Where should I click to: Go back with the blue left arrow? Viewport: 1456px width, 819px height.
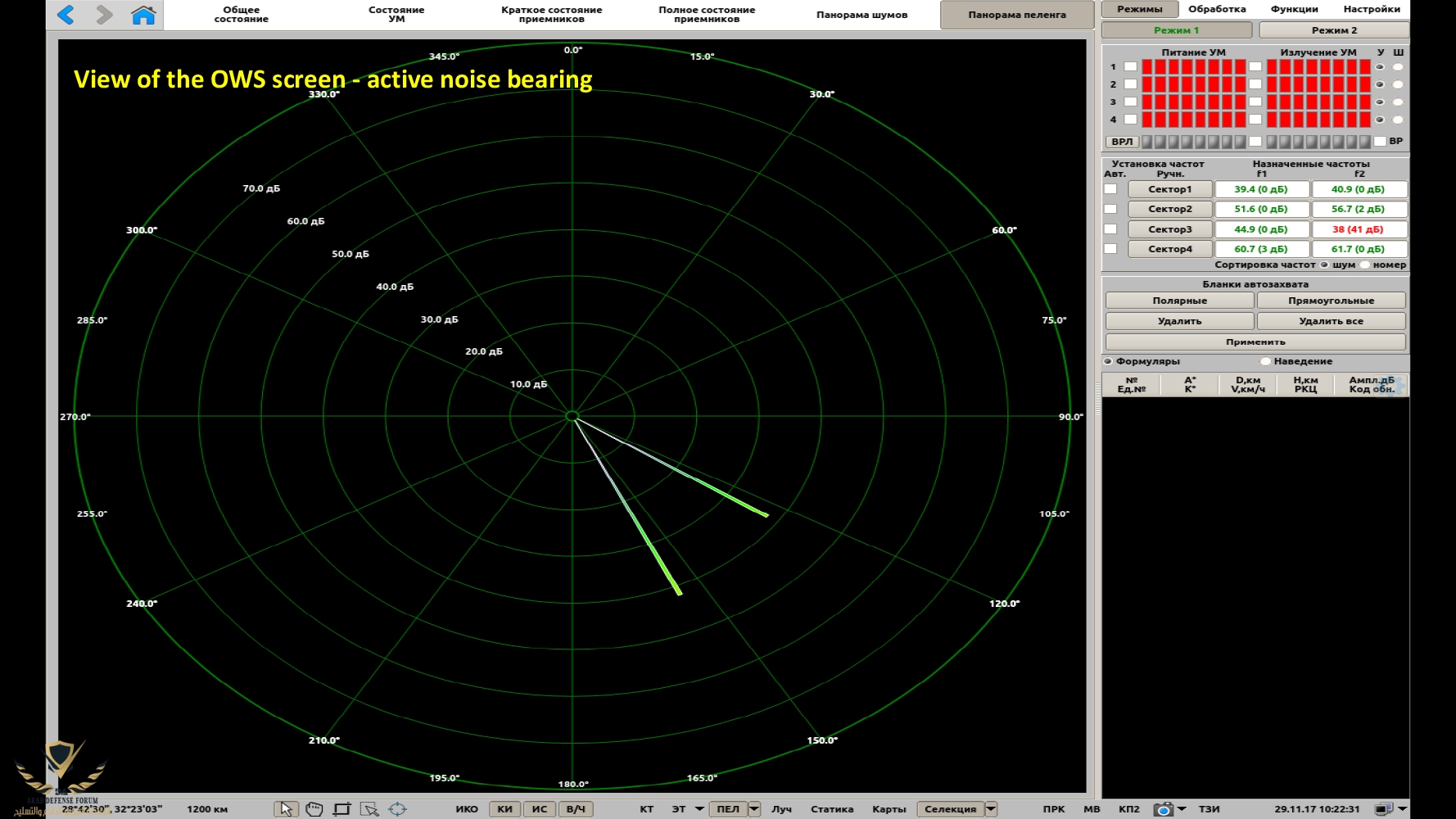[x=66, y=14]
